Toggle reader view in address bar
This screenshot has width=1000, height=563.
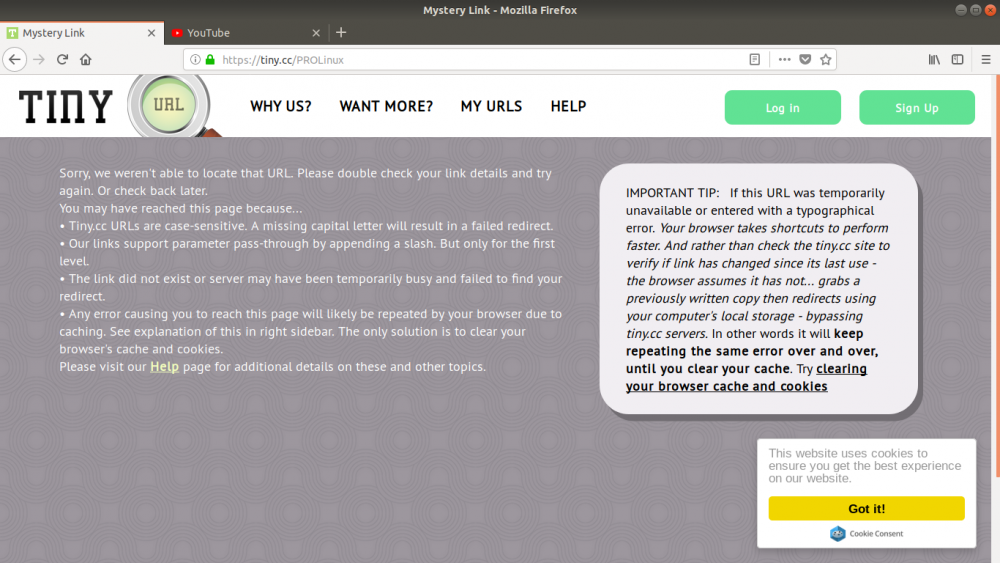click(755, 59)
